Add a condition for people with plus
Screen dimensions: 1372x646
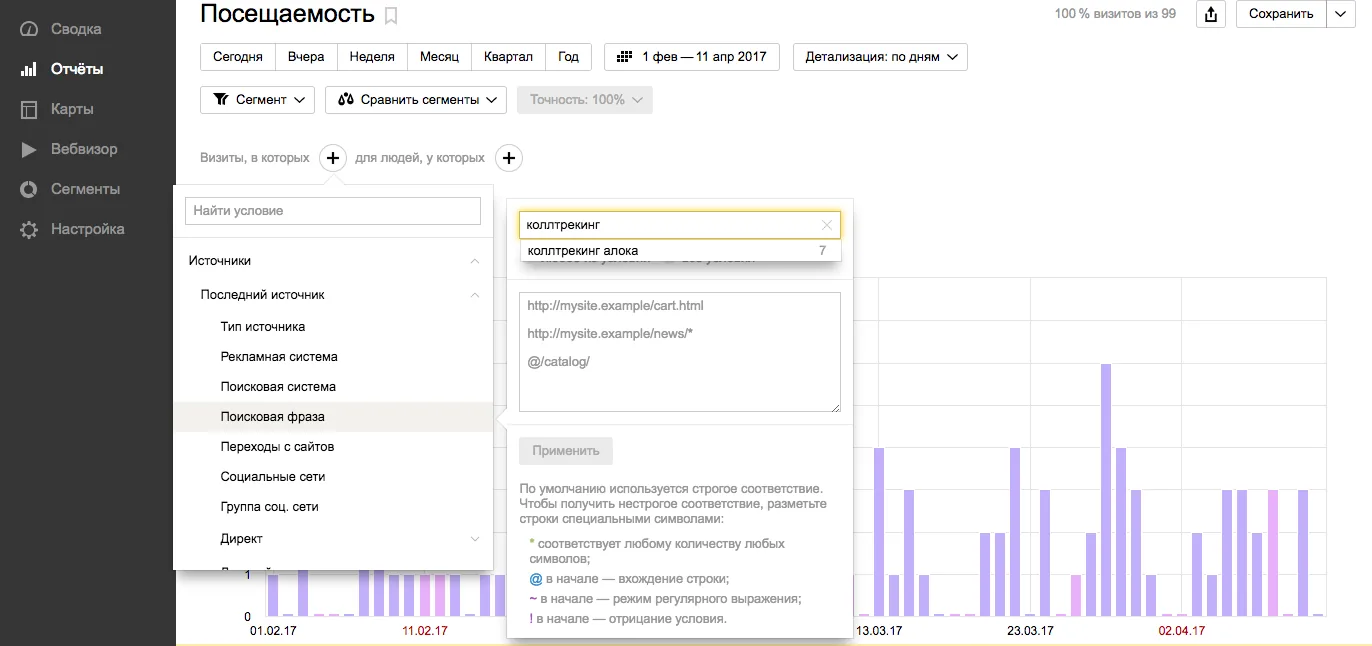click(x=509, y=158)
